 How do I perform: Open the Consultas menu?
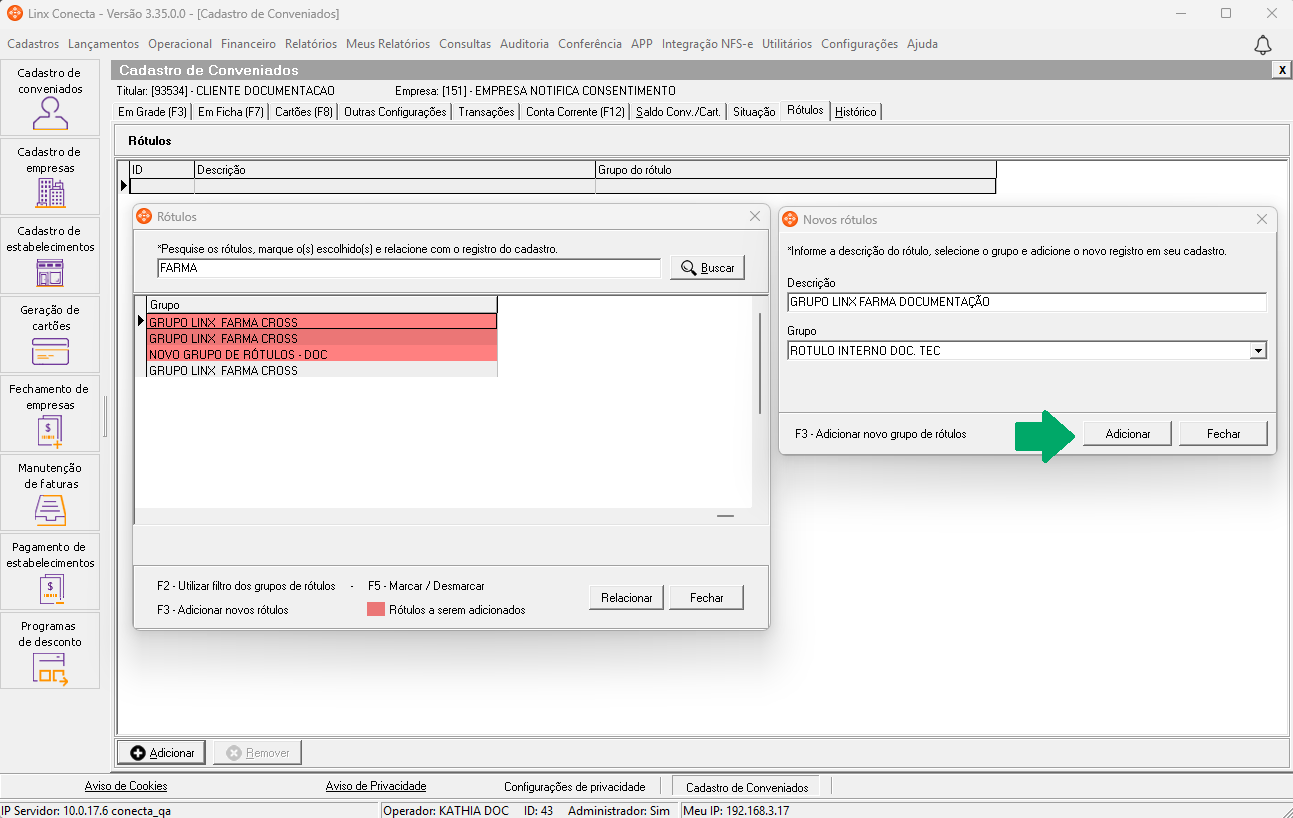[x=465, y=44]
